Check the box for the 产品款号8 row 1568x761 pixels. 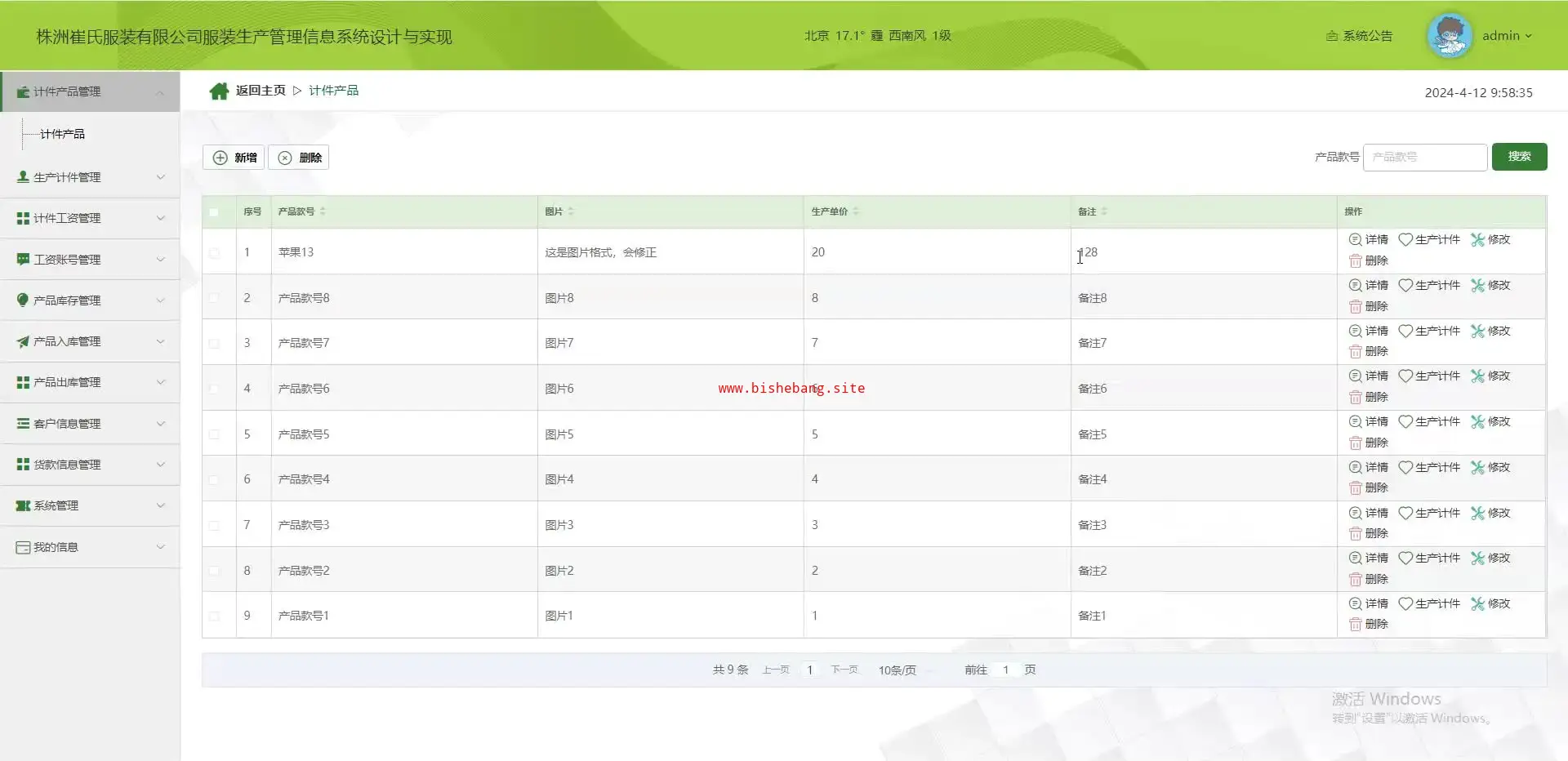pyautogui.click(x=214, y=298)
